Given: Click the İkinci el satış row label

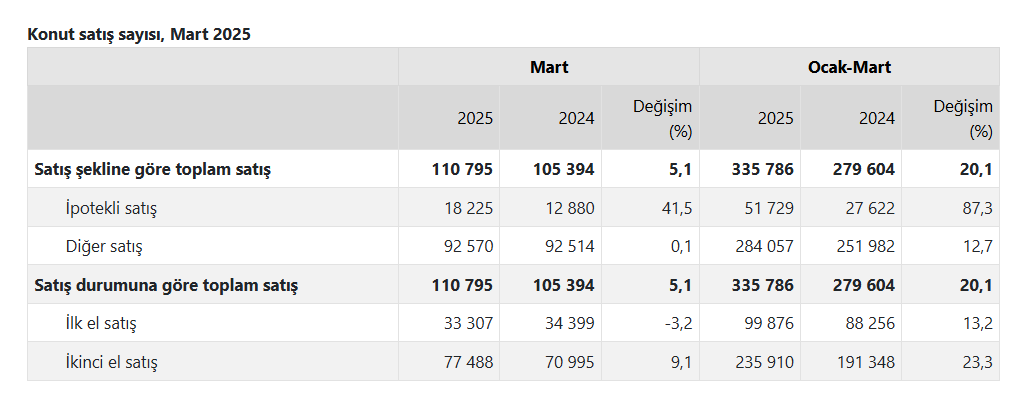Looking at the screenshot, I should pyautogui.click(x=111, y=361).
